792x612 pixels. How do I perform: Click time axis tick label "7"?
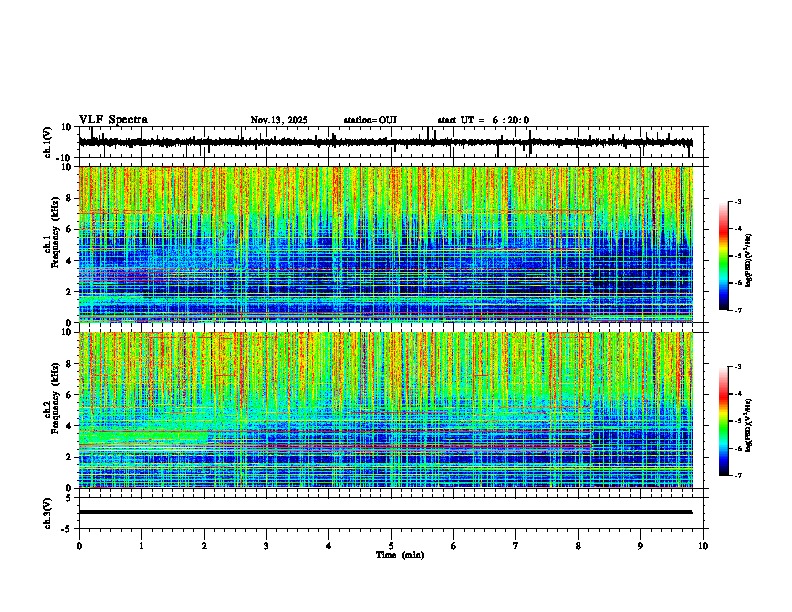[516, 546]
